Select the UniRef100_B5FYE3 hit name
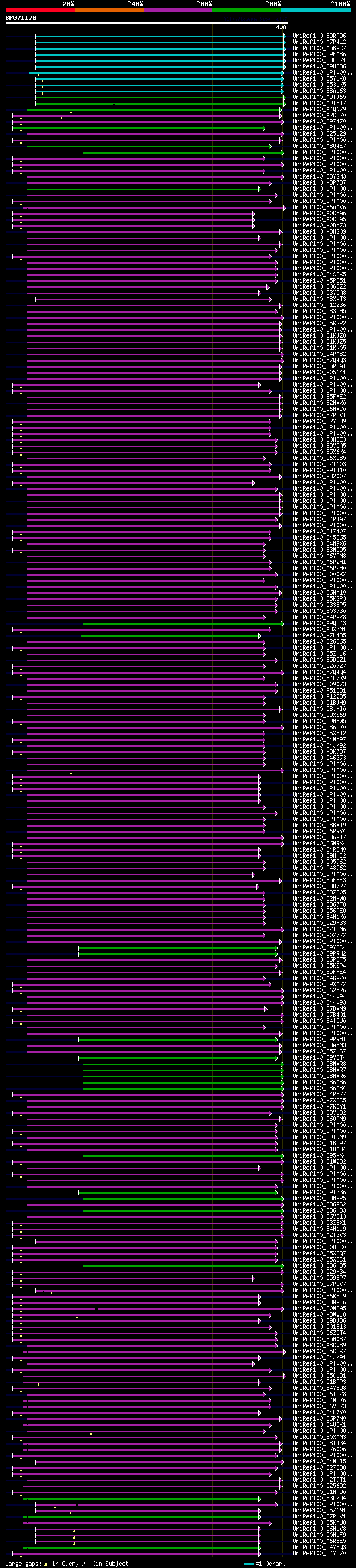356x1568 pixels. (319, 880)
